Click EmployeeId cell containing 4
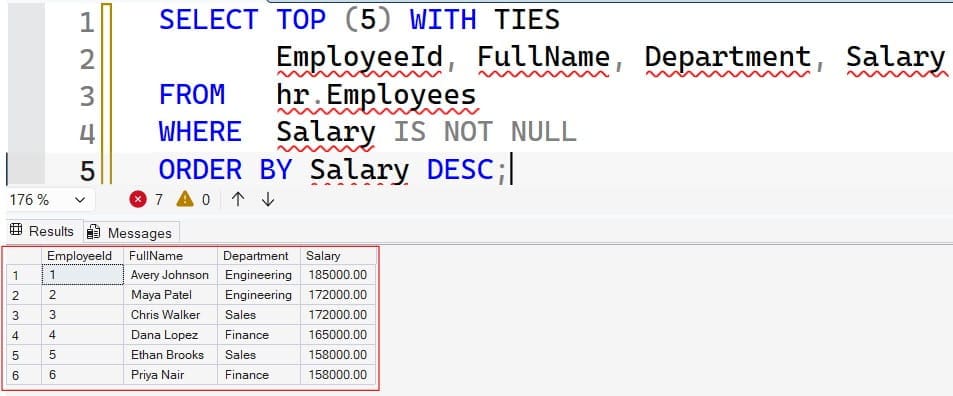 [x=82, y=335]
